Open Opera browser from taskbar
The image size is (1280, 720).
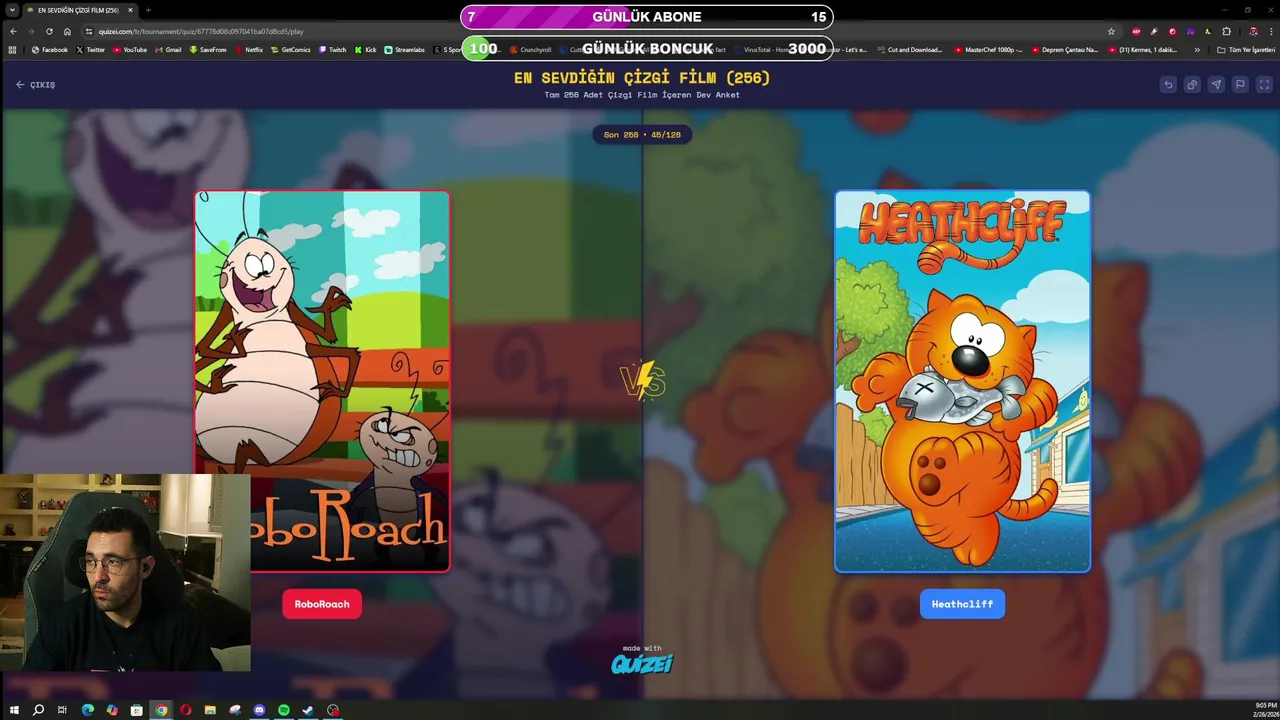tap(186, 710)
